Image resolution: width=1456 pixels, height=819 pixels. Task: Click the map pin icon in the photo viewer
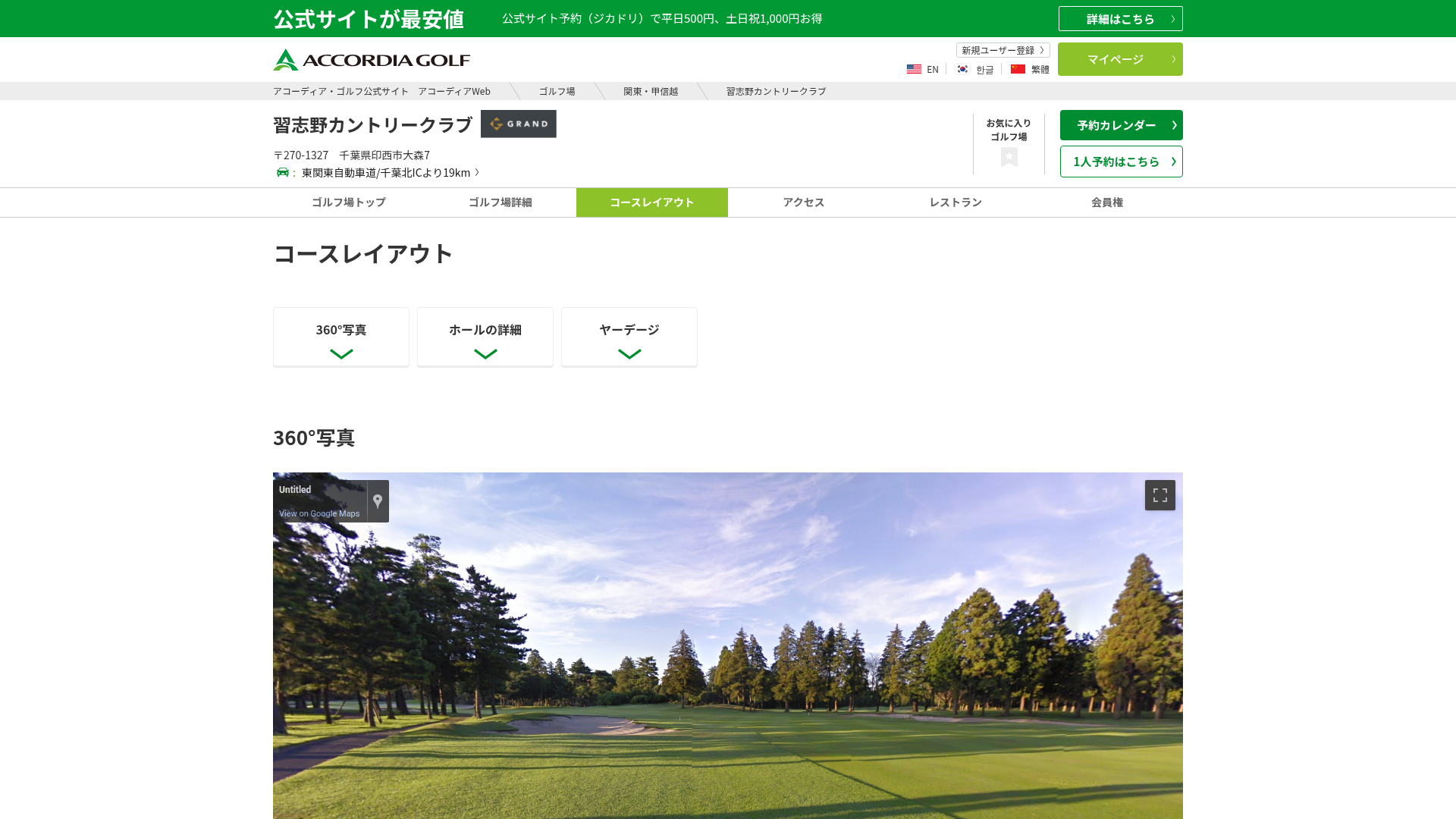[x=378, y=501]
